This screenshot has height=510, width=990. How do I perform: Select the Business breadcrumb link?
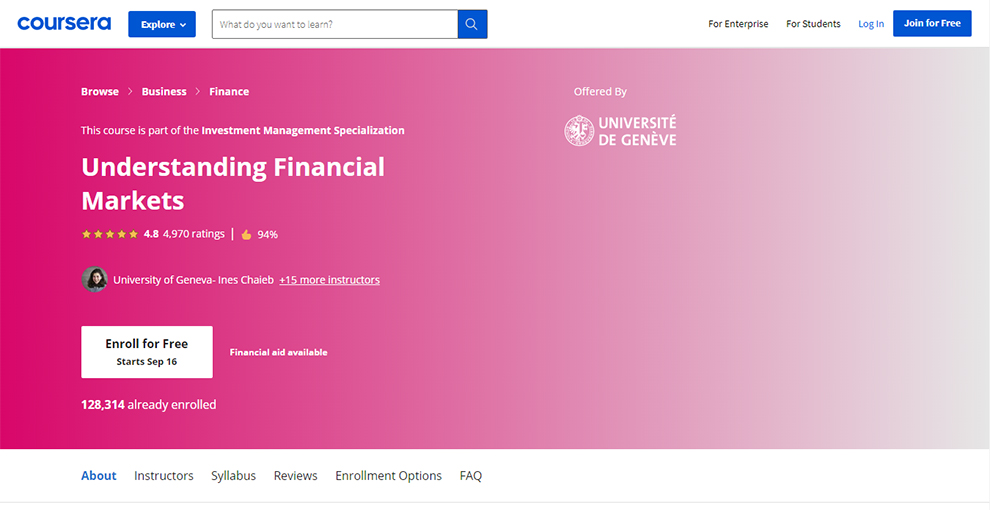coord(164,91)
